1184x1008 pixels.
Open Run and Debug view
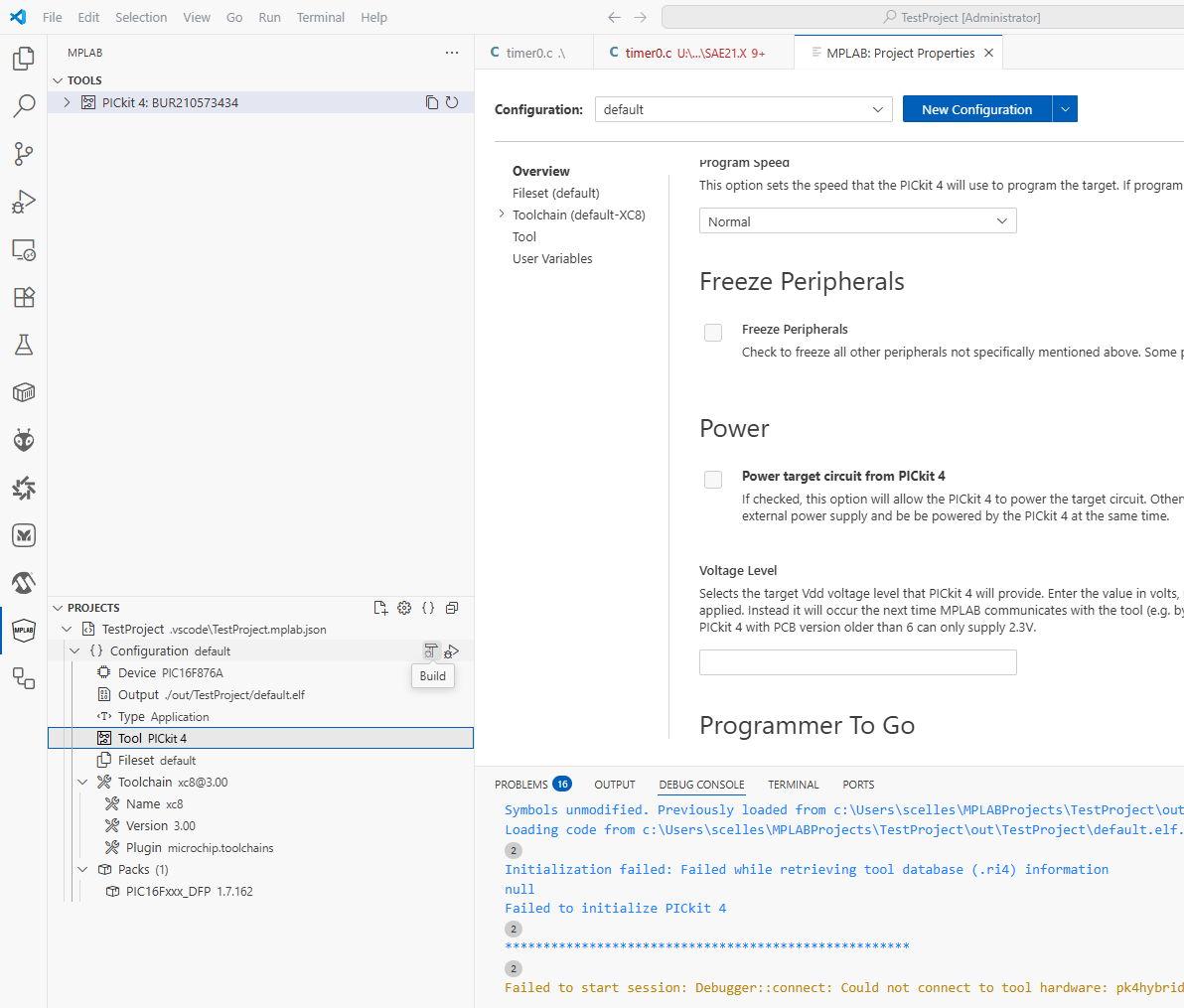point(24,202)
